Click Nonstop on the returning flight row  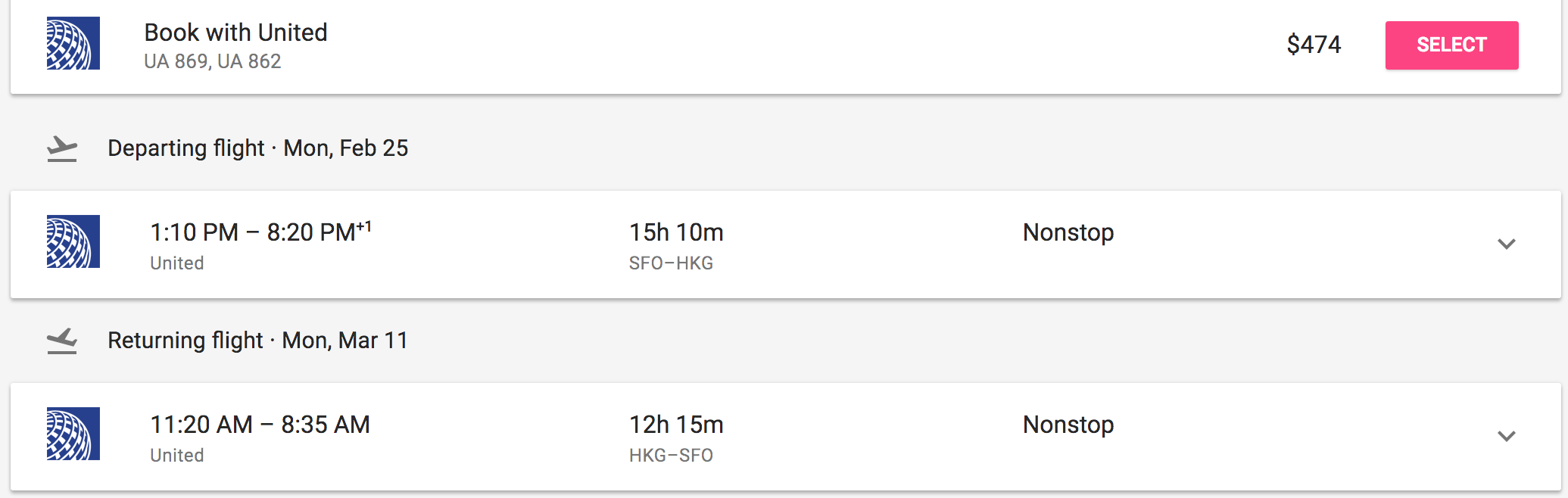tap(1068, 425)
